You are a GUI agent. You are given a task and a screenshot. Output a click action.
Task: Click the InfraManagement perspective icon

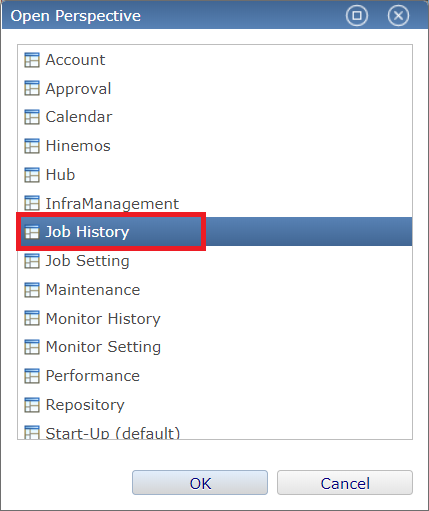pyautogui.click(x=32, y=203)
